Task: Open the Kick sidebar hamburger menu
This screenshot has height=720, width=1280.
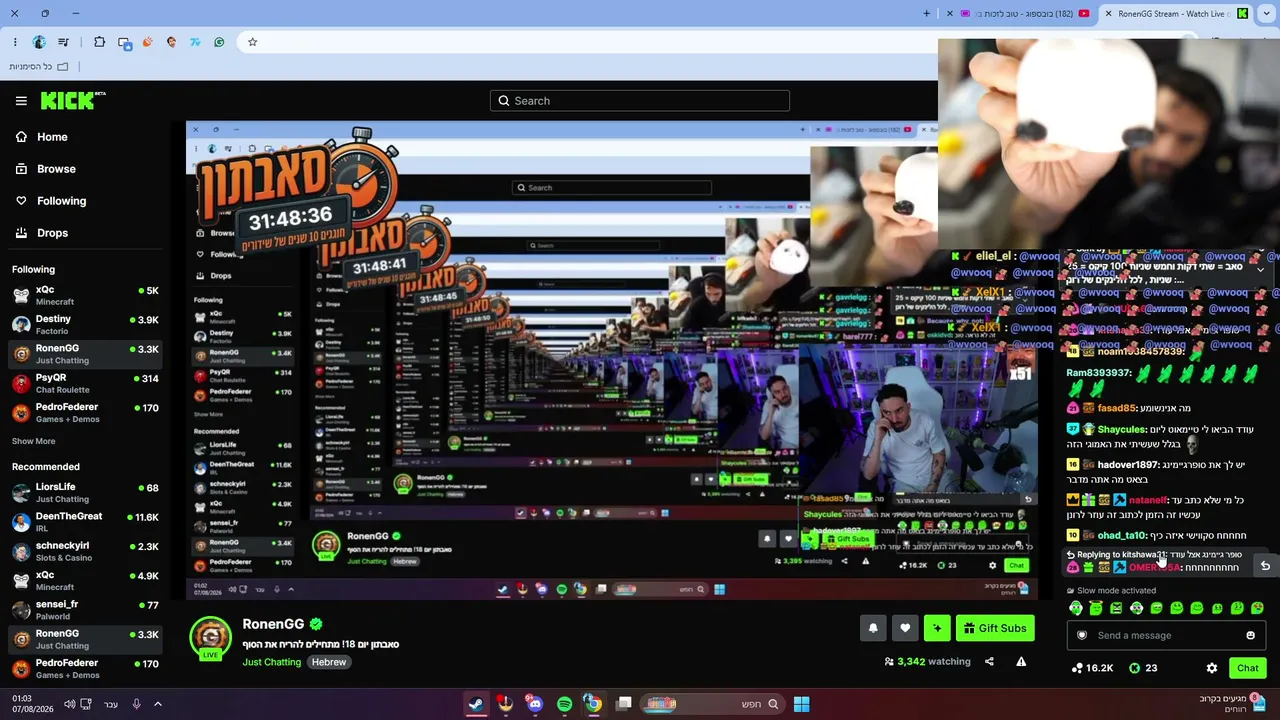Action: pyautogui.click(x=21, y=101)
